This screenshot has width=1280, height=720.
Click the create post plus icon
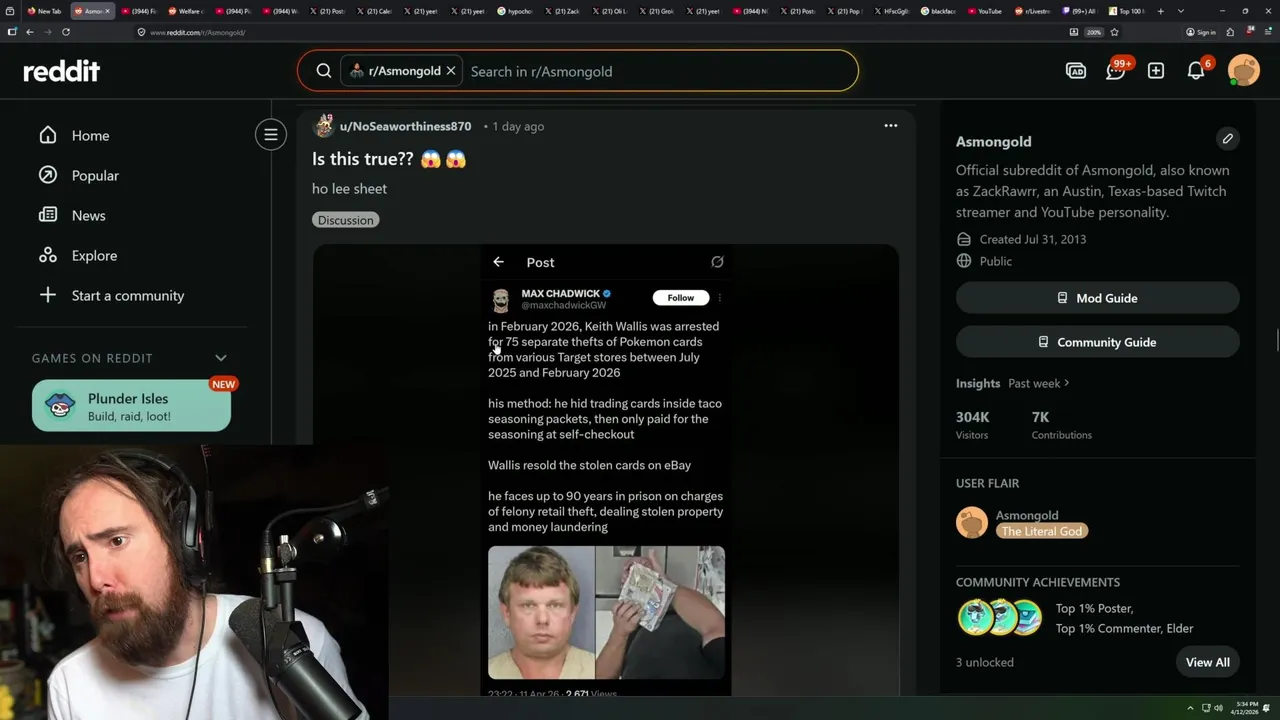1156,71
